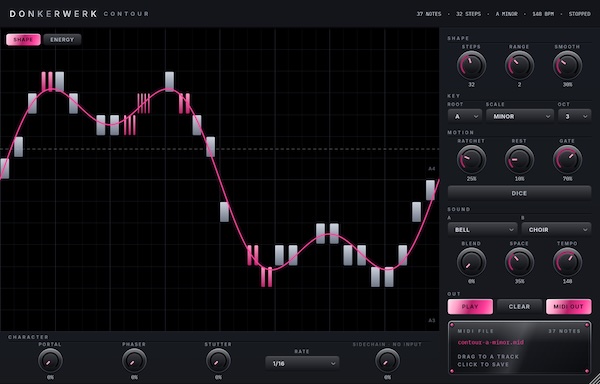600x384 pixels.
Task: Click the GATE value 70%
Action: 567,179
